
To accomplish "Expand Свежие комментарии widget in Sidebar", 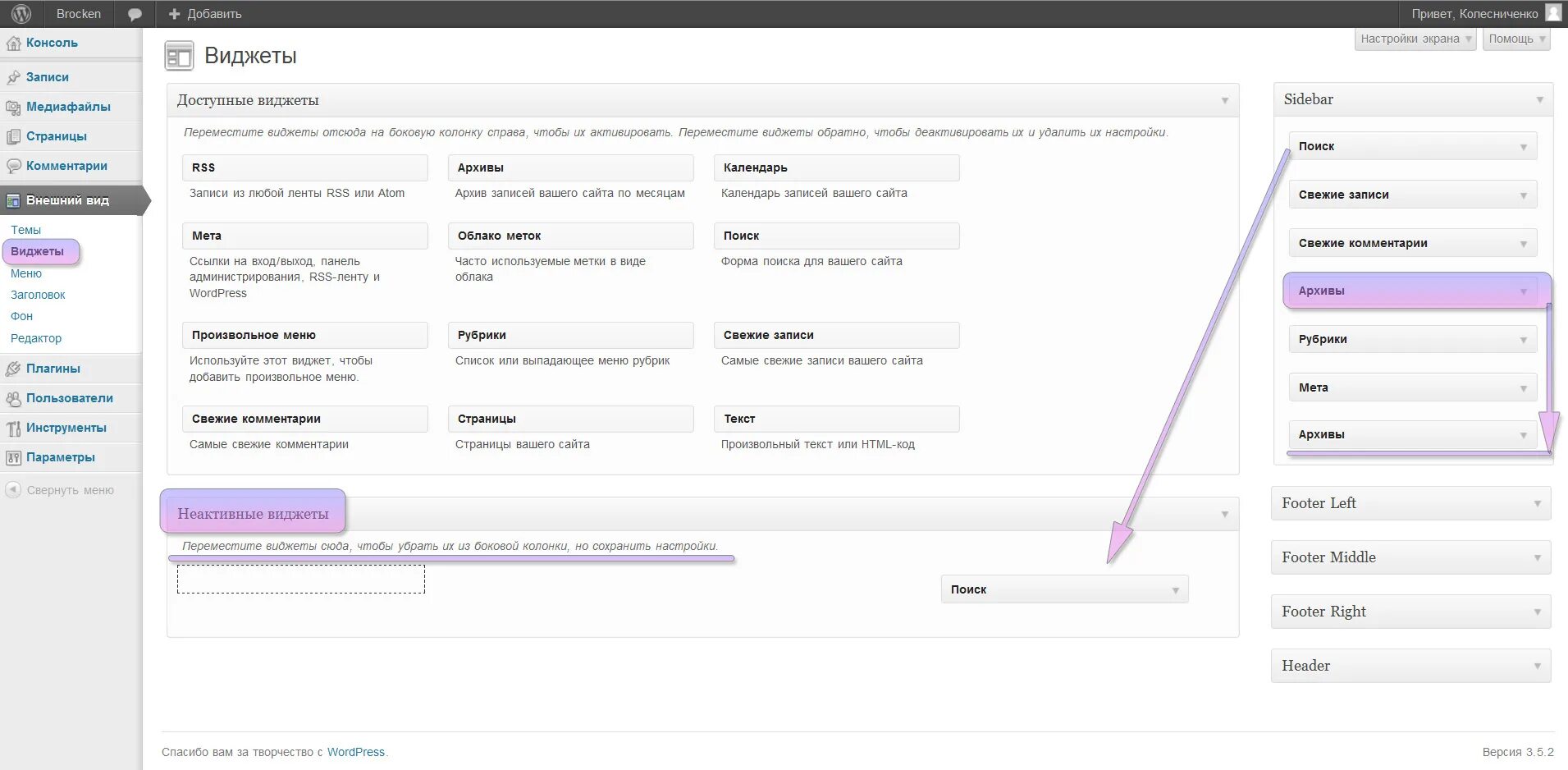I will click(1523, 244).
